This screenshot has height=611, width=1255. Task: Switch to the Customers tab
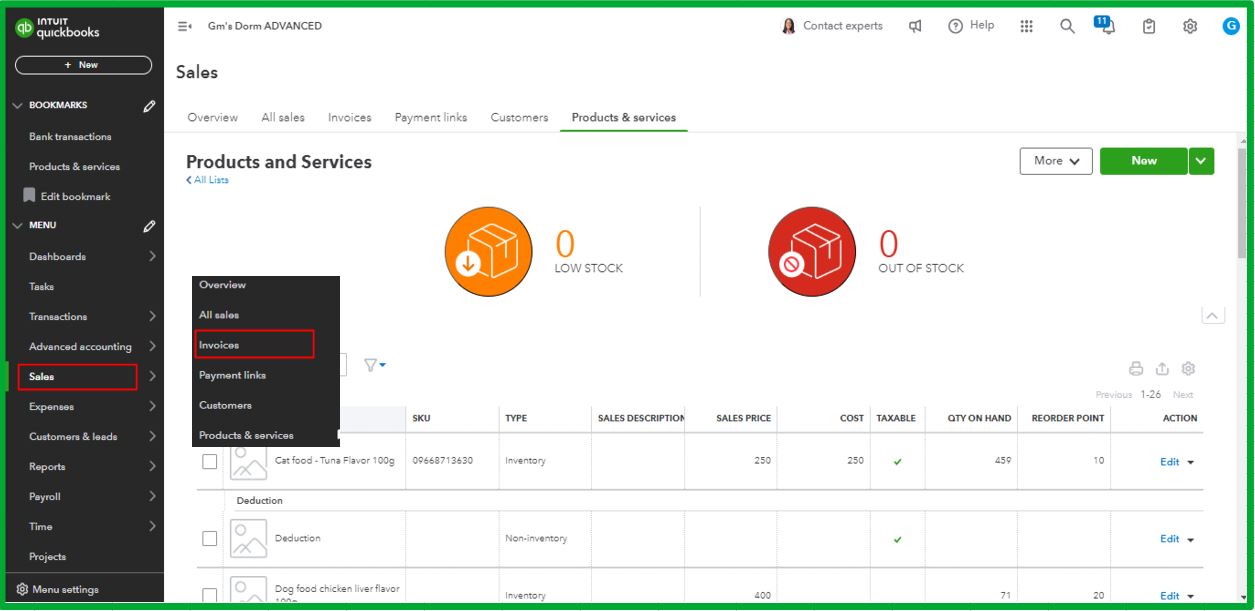point(519,118)
